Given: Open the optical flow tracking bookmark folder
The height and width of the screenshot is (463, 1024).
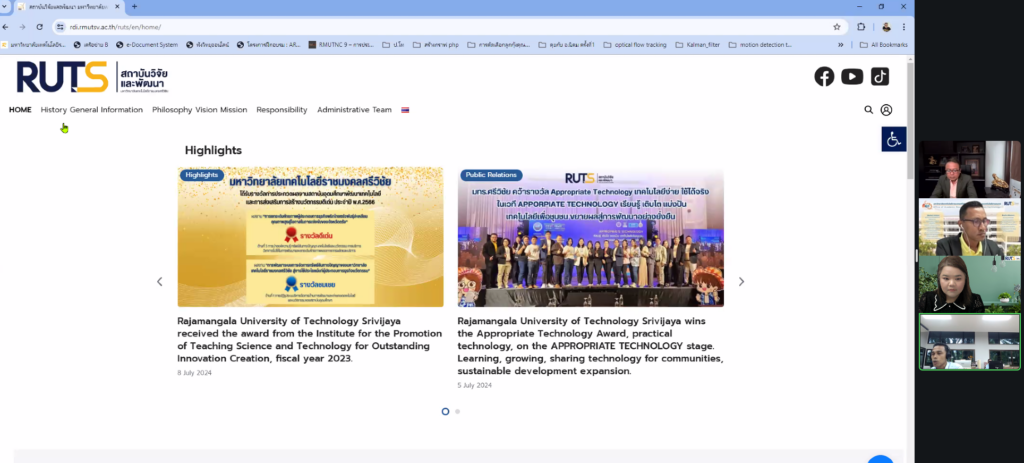Looking at the screenshot, I should point(635,45).
